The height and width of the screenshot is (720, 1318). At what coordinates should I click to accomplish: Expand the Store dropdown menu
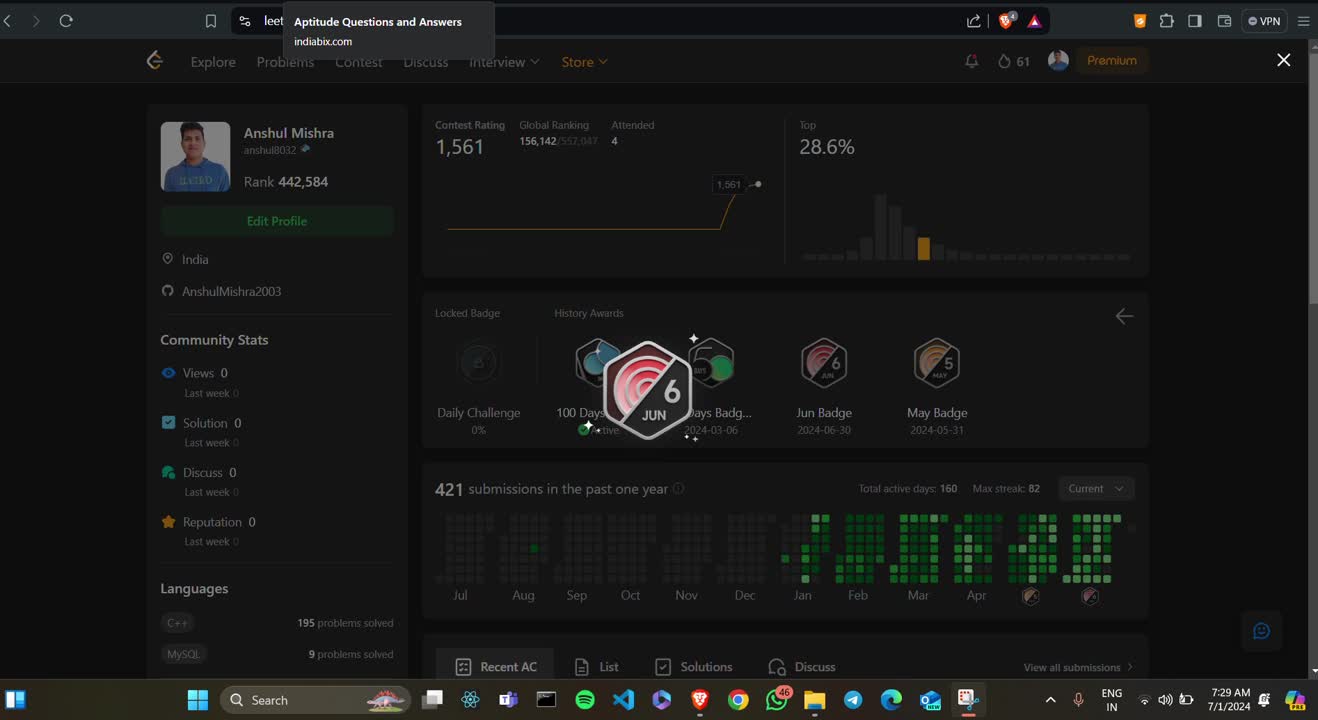[584, 62]
